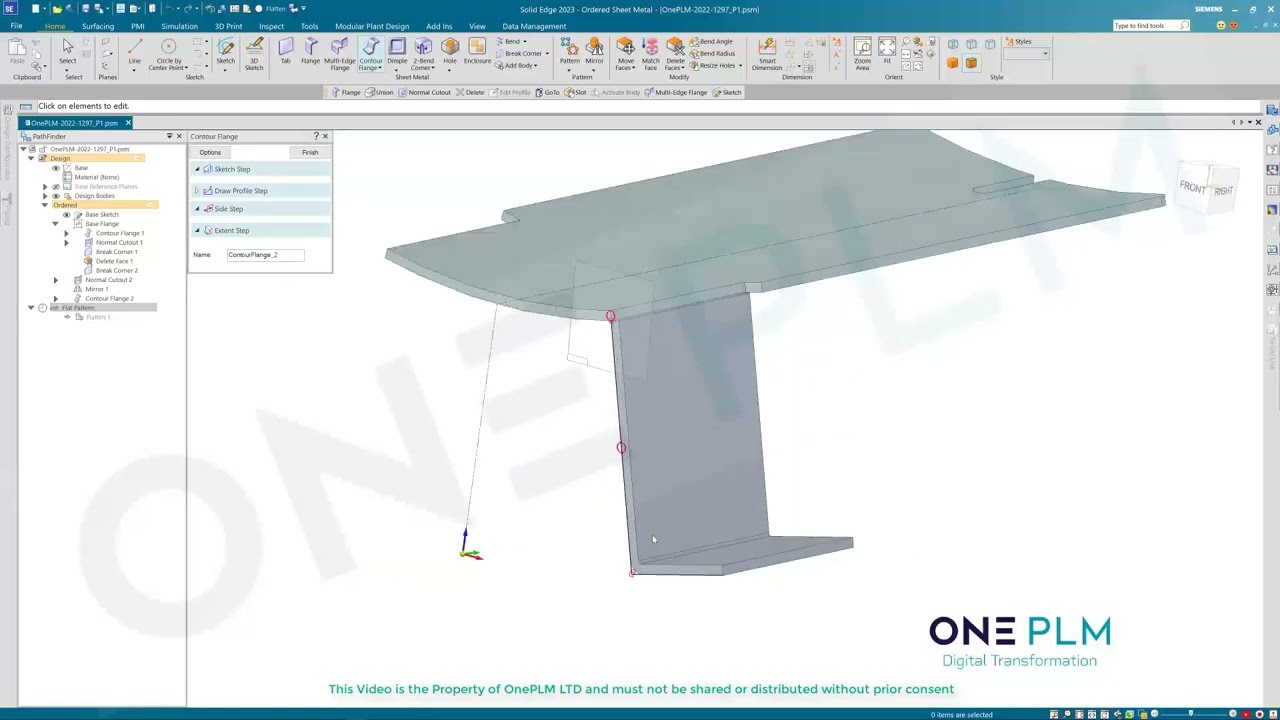This screenshot has height=720, width=1280.
Task: Switch to the Simulation tab
Action: 180,26
